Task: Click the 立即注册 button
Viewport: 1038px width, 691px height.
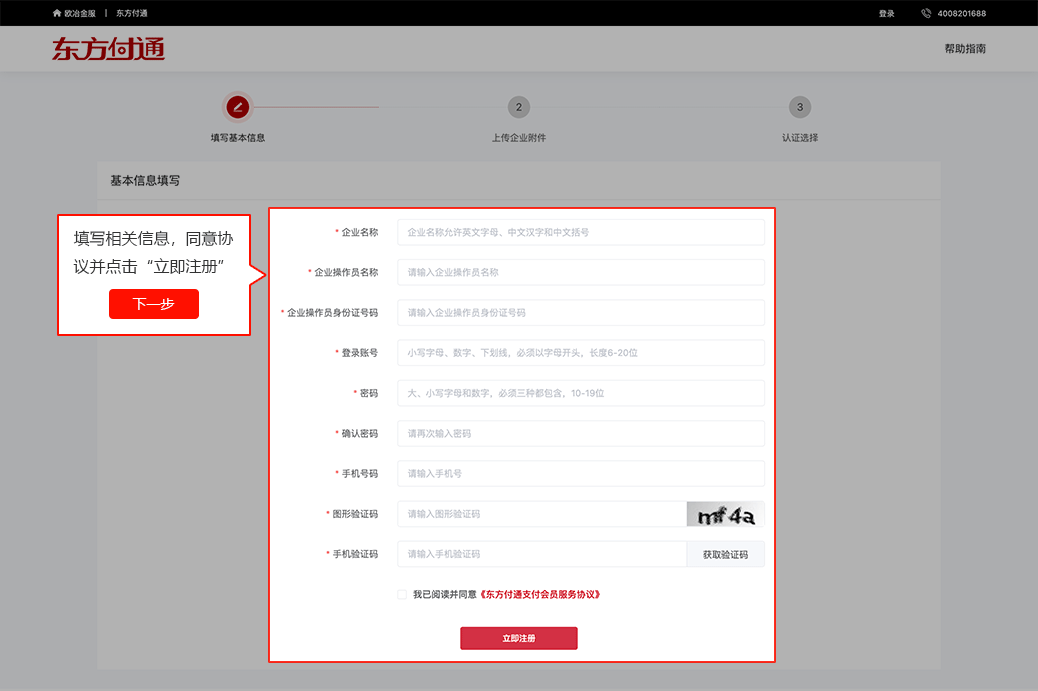Action: 519,638
